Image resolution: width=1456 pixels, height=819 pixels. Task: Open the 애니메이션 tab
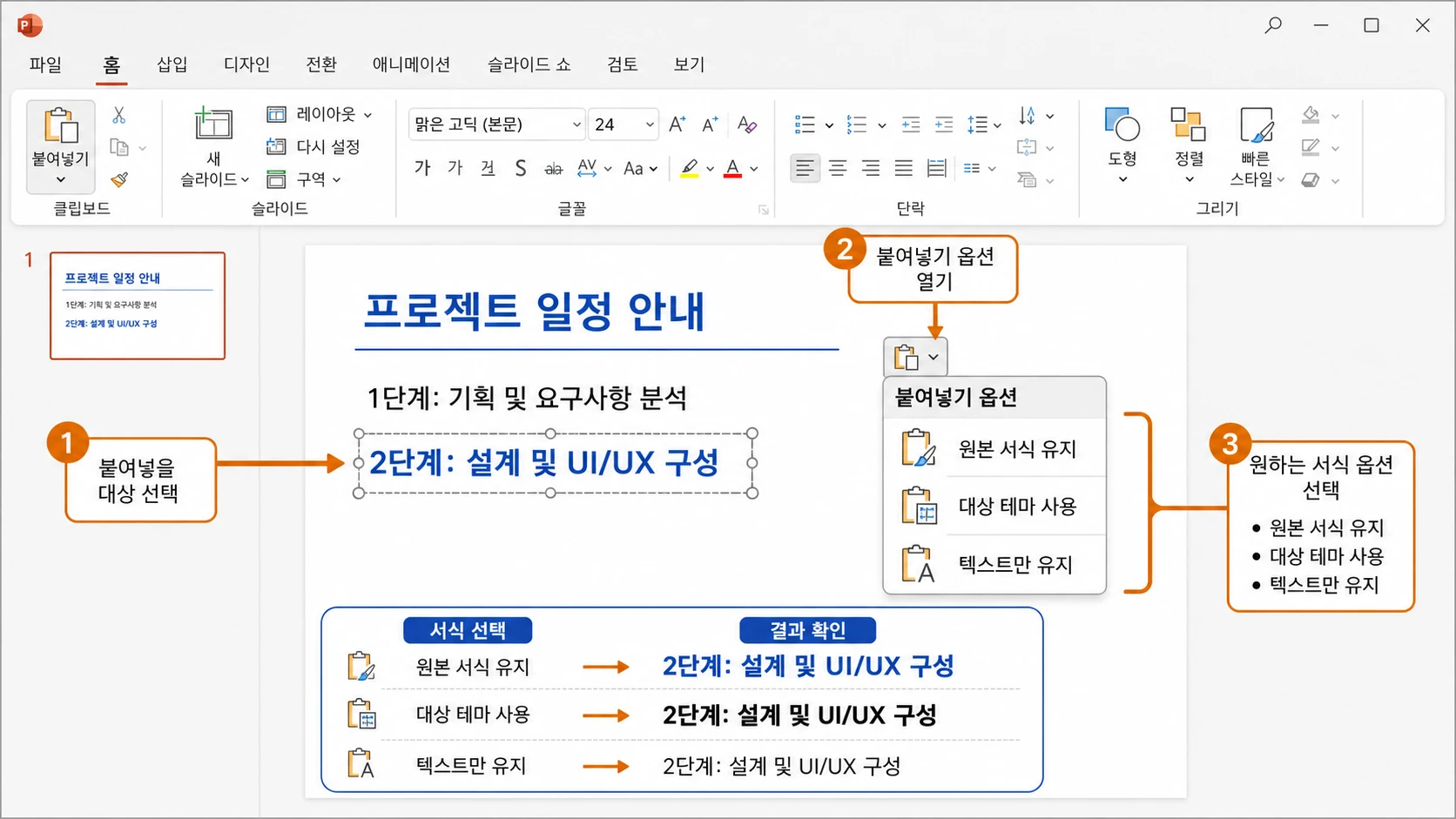point(411,64)
